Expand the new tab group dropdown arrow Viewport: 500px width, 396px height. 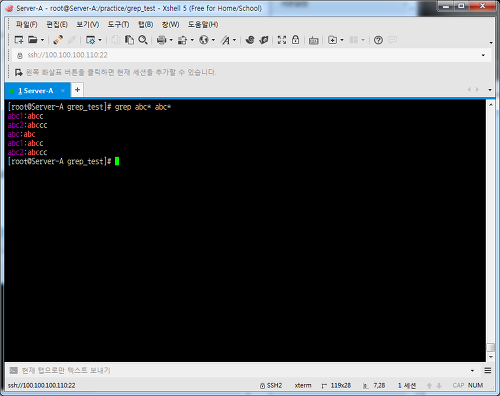(x=342, y=40)
